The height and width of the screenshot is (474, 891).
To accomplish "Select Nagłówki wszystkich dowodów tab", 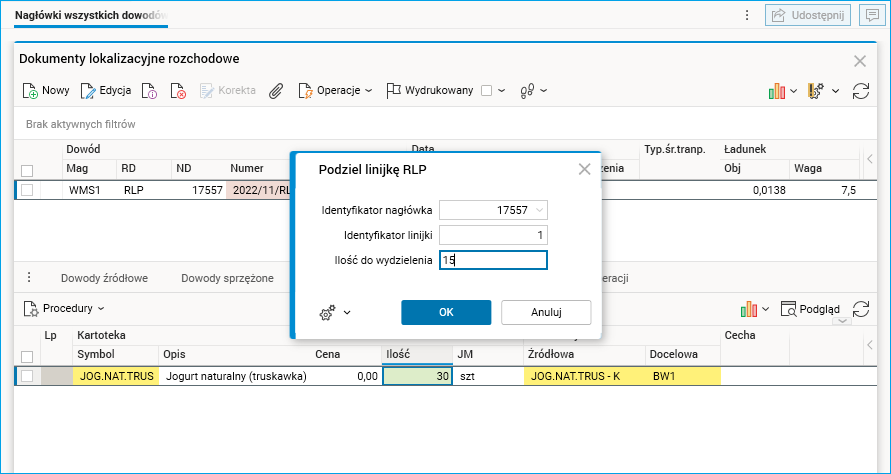I will pyautogui.click(x=91, y=15).
